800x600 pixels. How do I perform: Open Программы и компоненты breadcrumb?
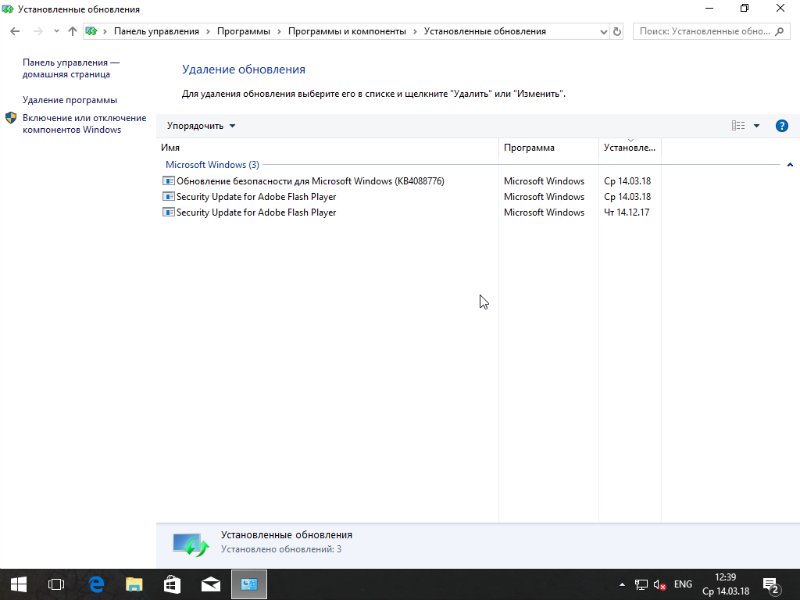(347, 31)
